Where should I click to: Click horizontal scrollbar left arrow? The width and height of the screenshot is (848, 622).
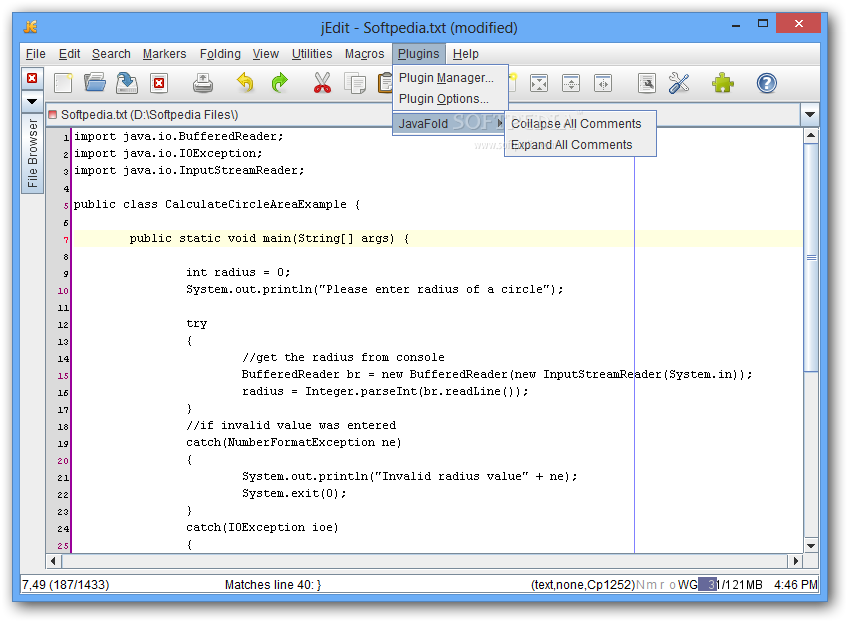53,561
